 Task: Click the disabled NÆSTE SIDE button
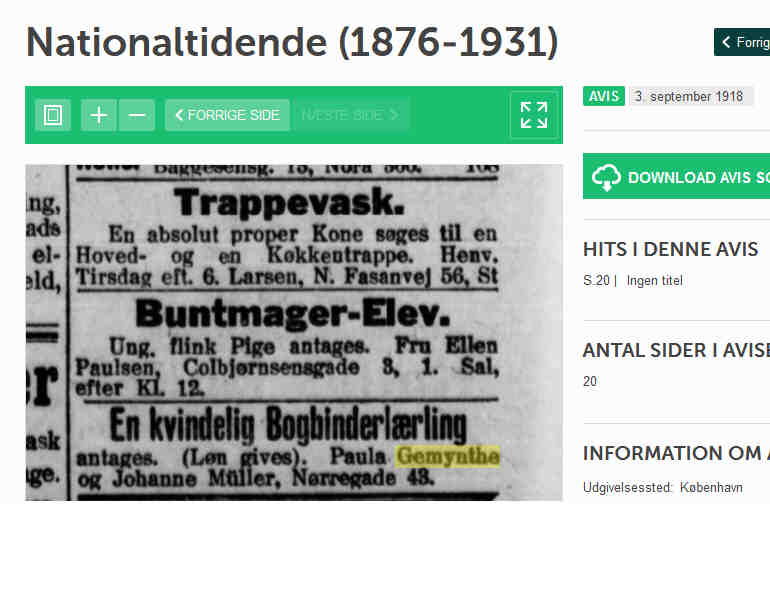coord(350,115)
